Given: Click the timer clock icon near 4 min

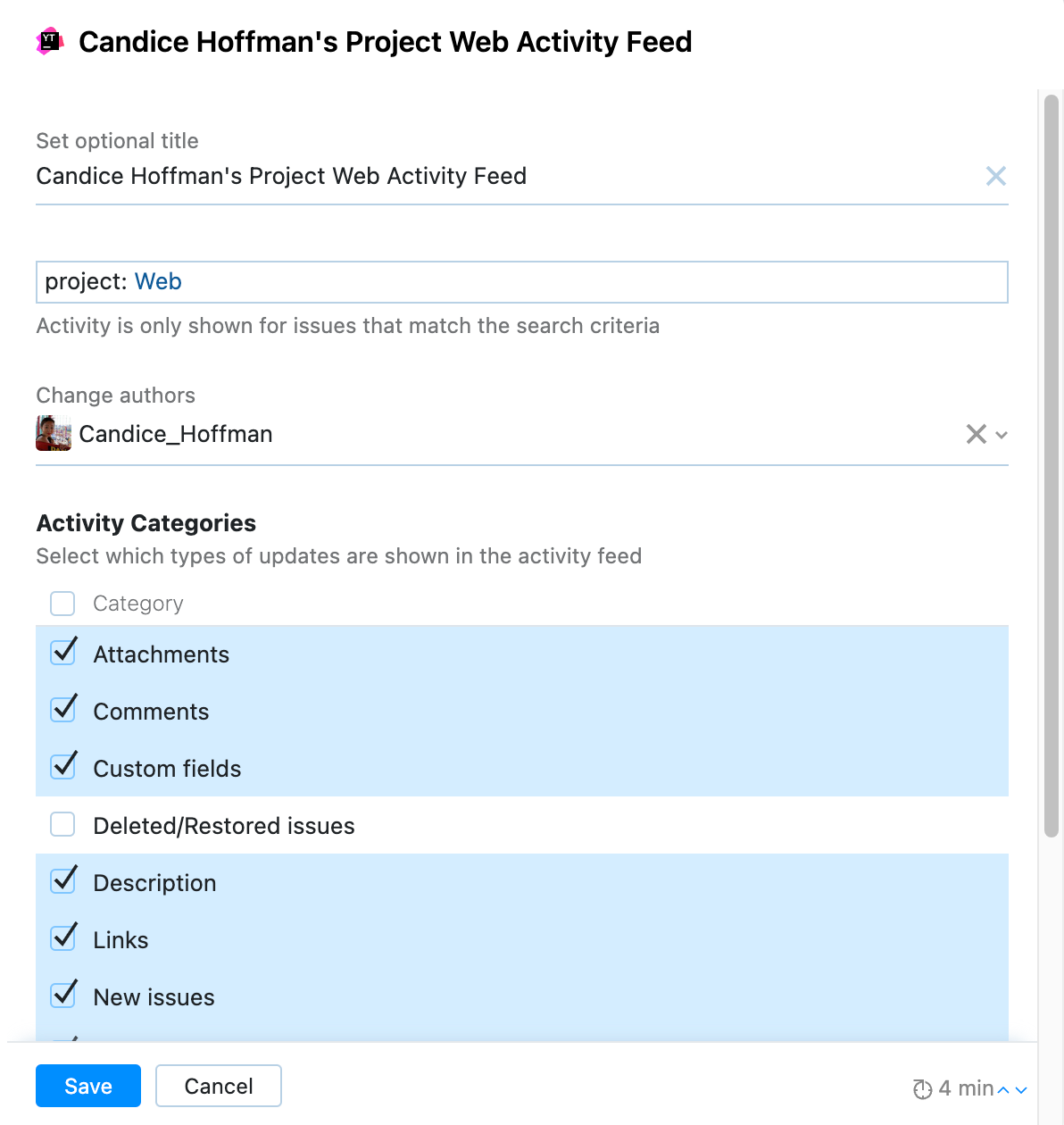Looking at the screenshot, I should pos(923,1088).
